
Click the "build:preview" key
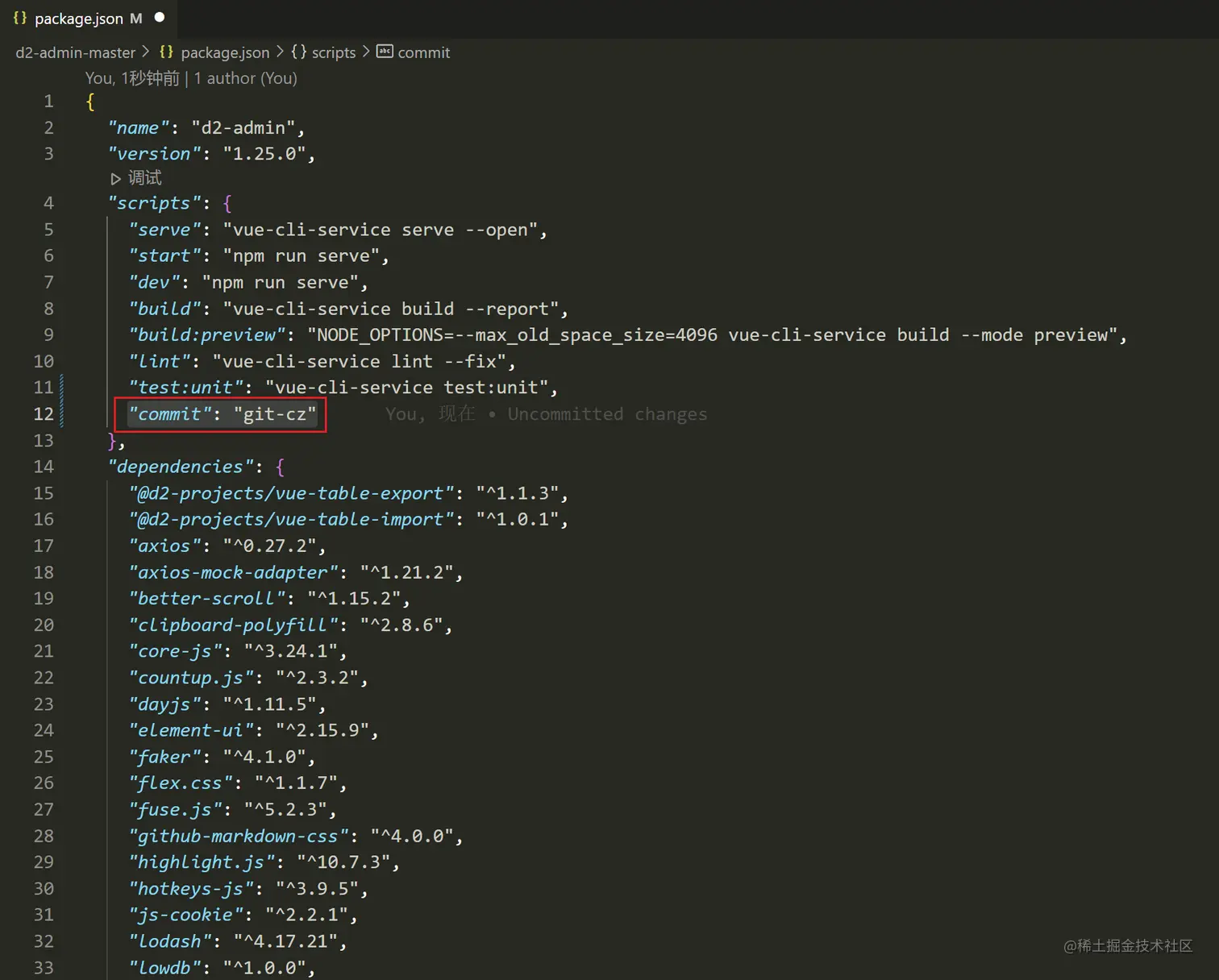tap(206, 335)
